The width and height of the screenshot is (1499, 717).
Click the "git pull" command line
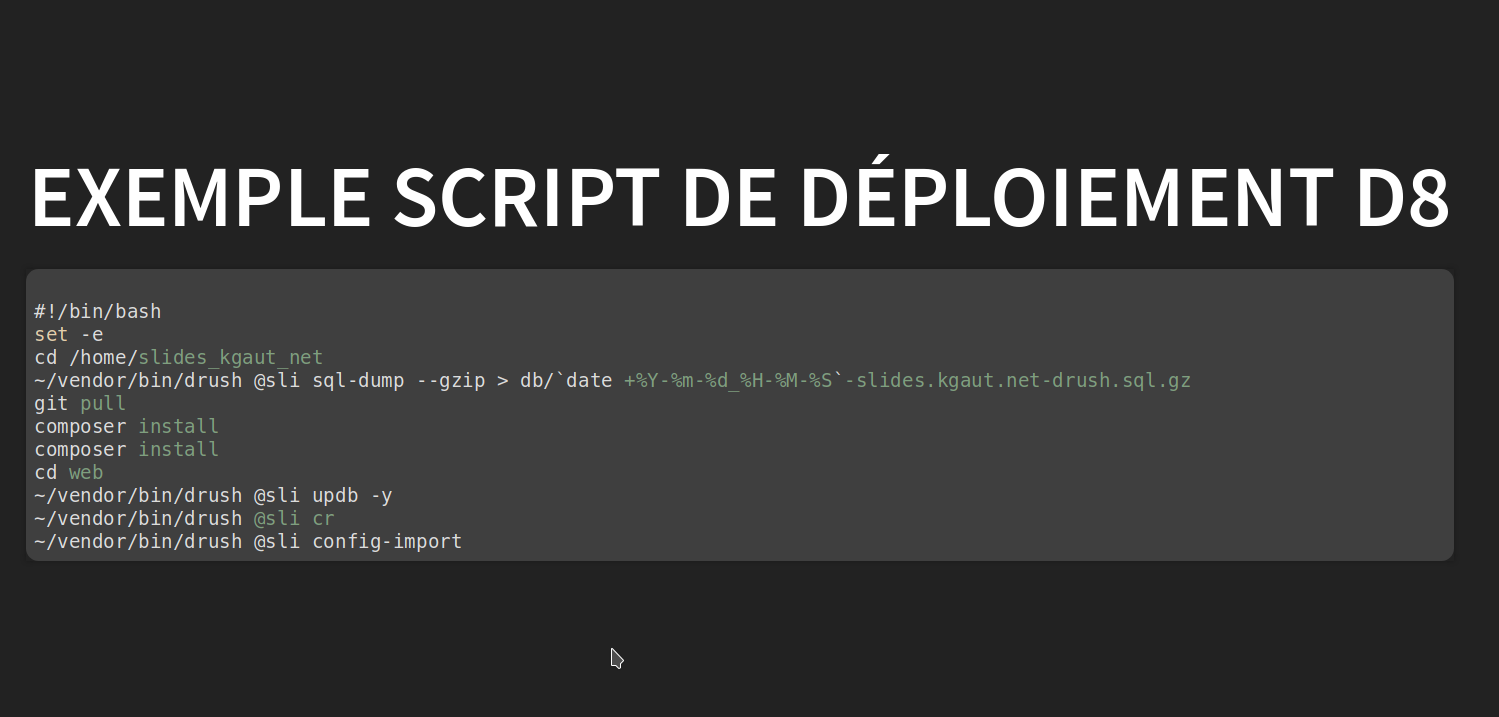[80, 404]
